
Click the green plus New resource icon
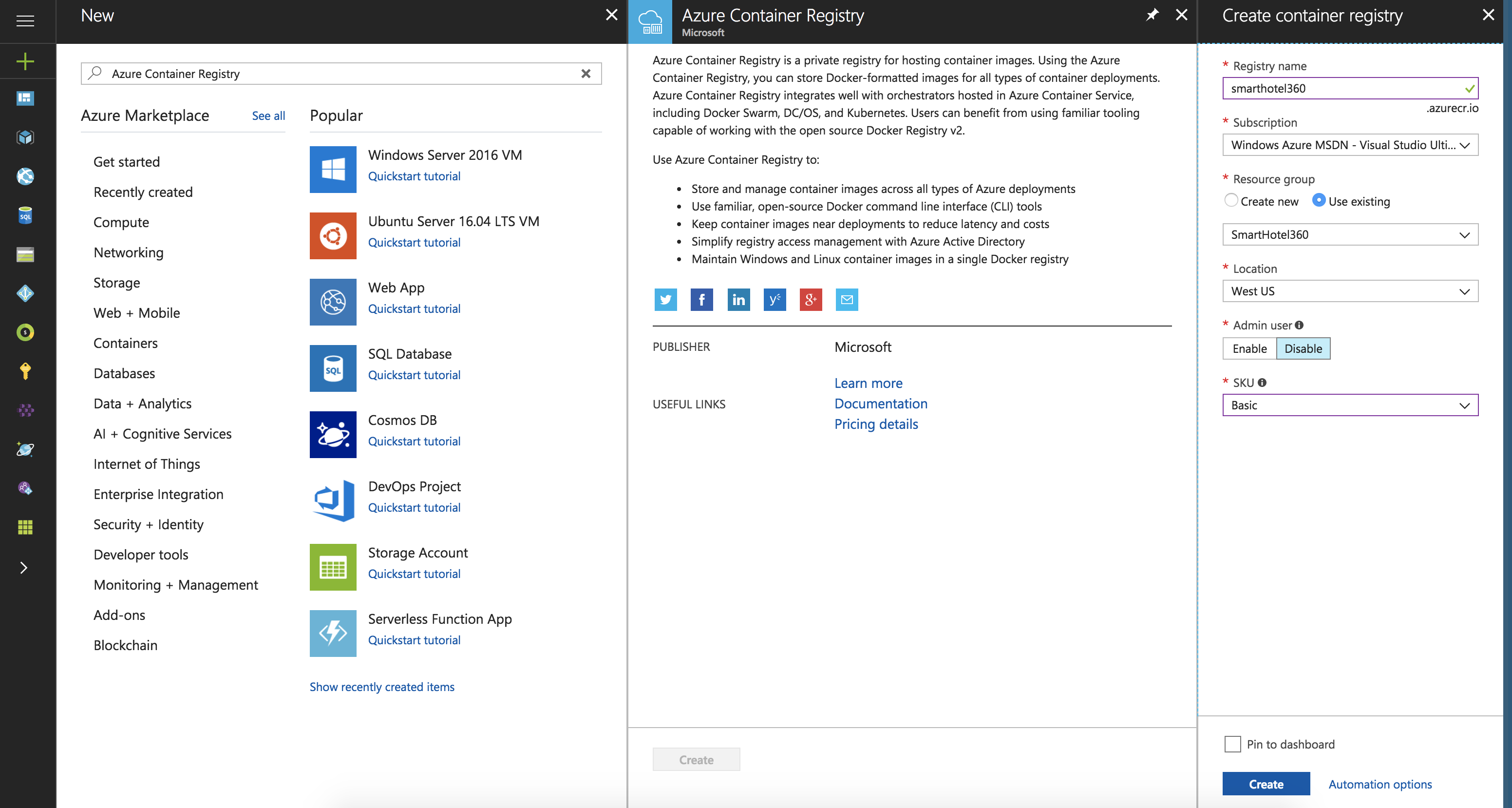click(x=25, y=61)
